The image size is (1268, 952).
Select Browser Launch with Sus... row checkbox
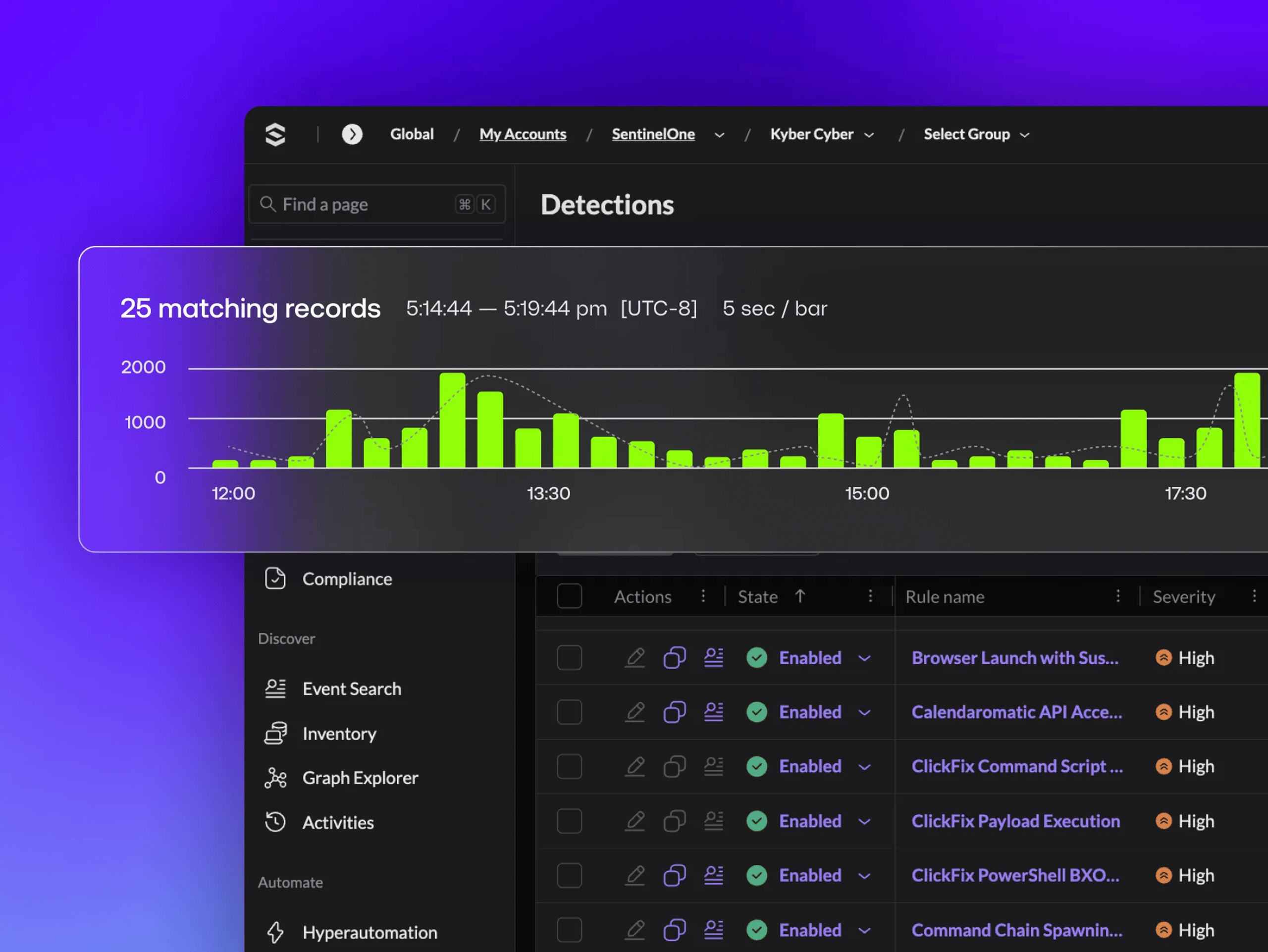point(569,657)
